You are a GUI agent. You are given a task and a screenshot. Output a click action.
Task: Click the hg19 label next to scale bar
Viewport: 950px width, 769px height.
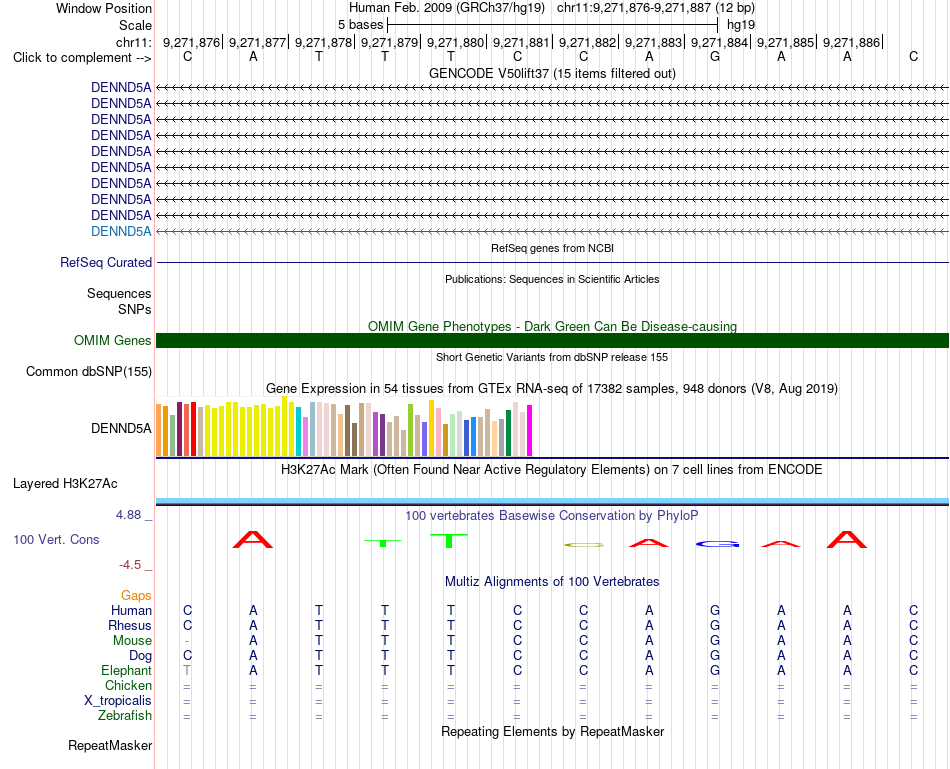pos(741,25)
